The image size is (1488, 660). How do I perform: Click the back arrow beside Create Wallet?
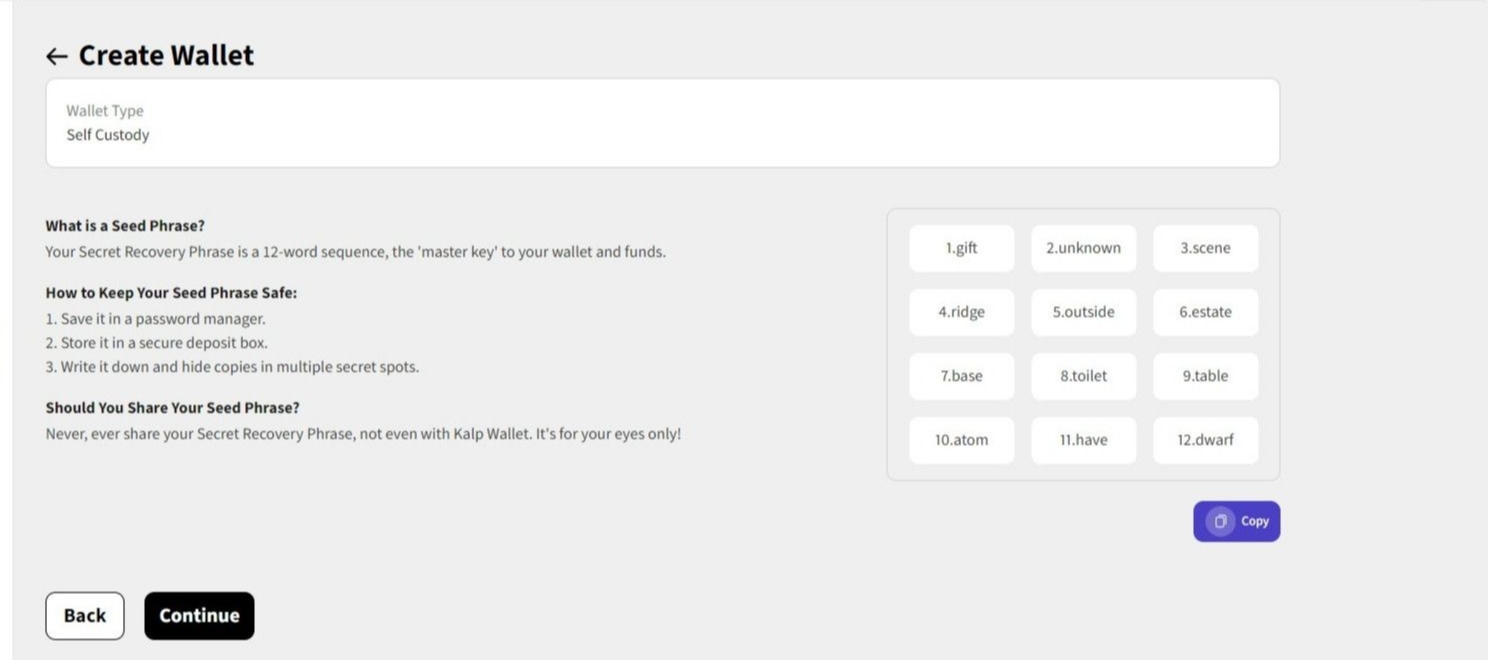[57, 56]
